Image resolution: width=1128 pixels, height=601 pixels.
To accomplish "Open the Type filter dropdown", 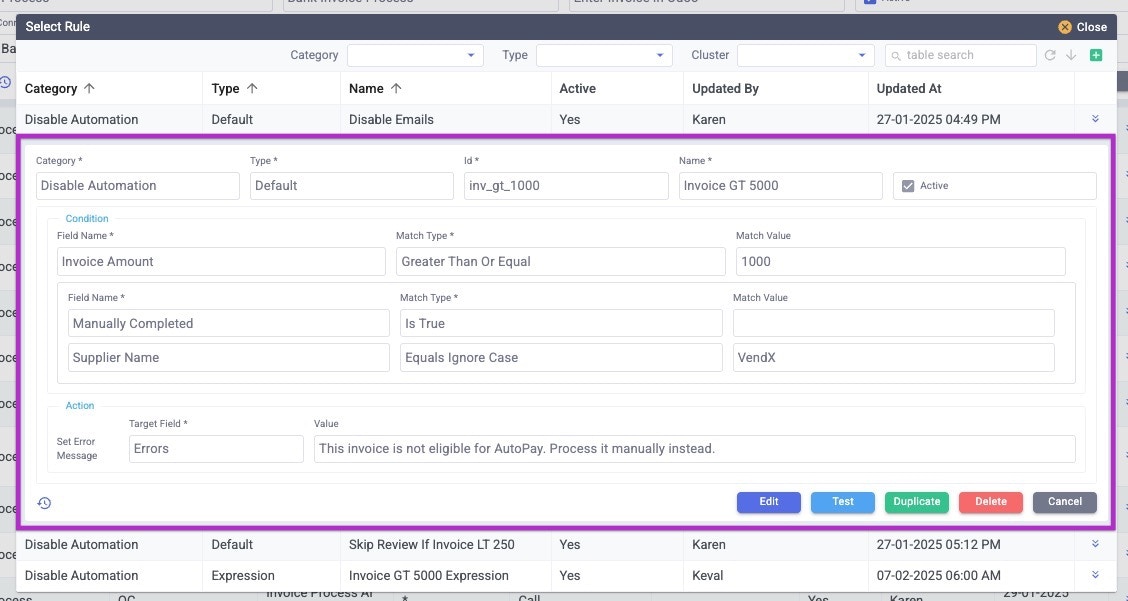I will tap(604, 55).
